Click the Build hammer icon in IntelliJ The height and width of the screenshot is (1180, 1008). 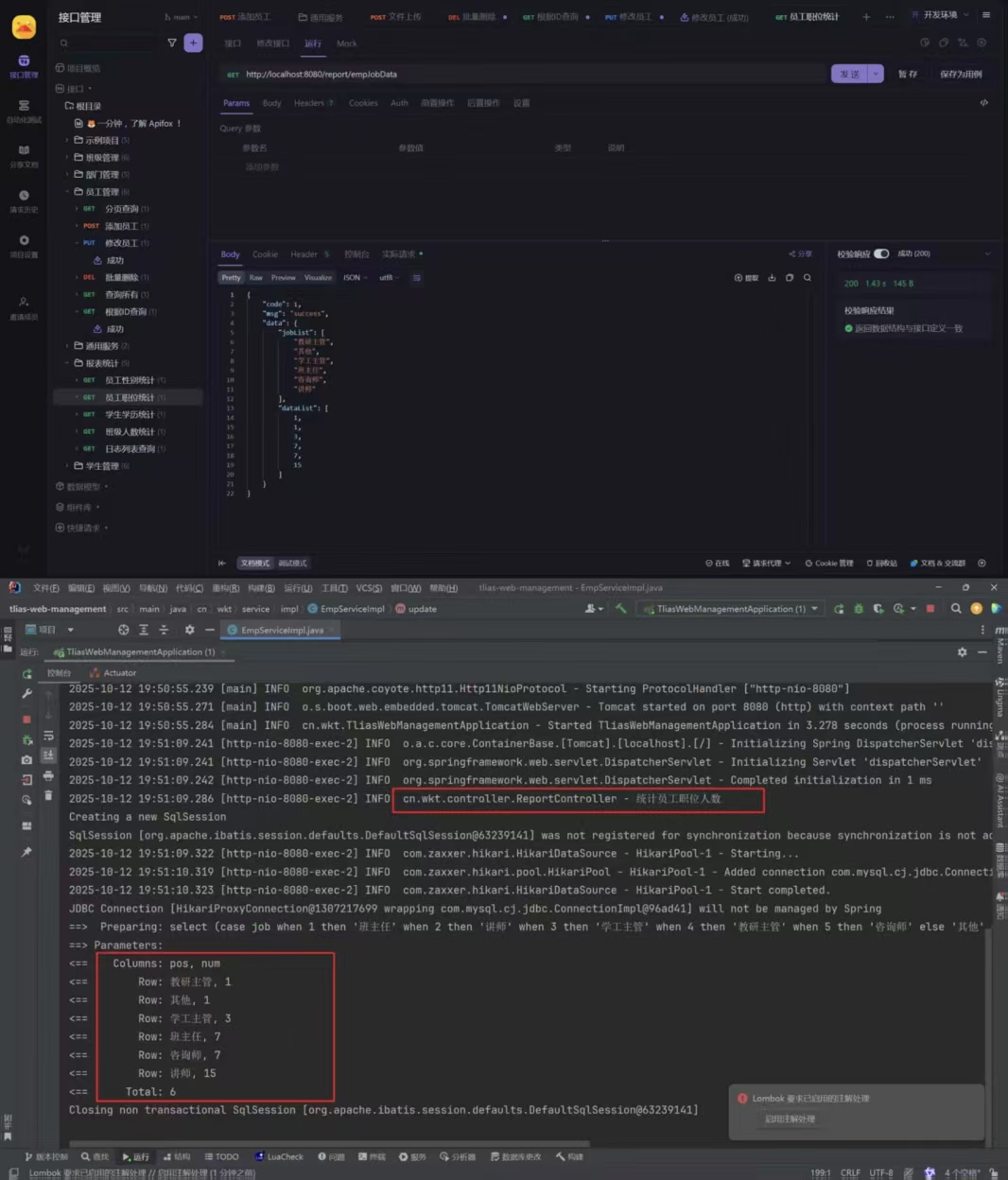point(620,609)
